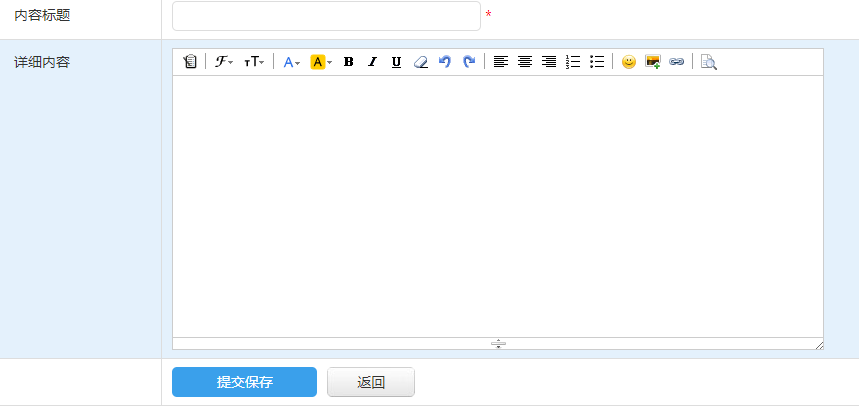Click the 返回 button

(371, 382)
